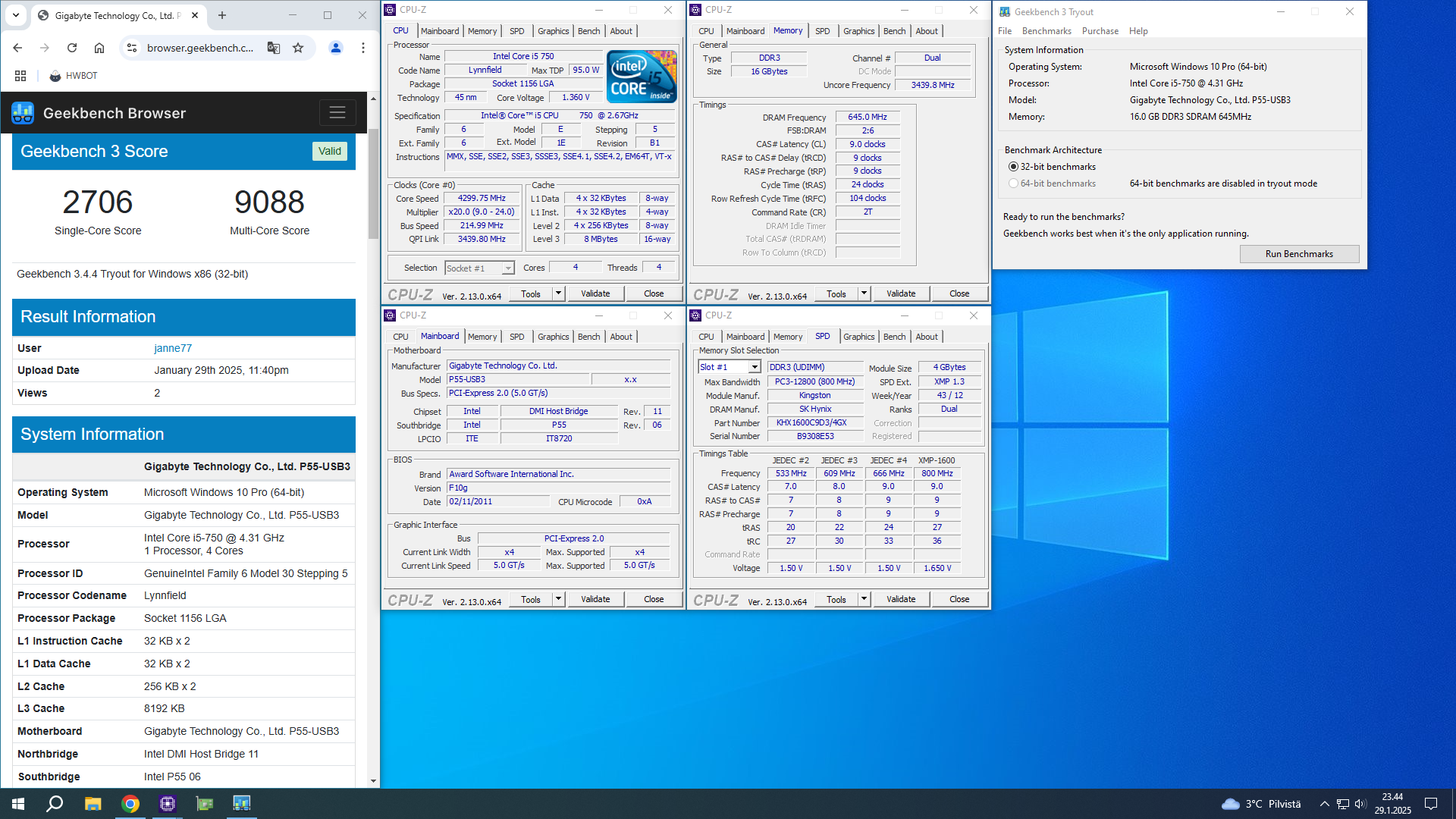Click the KHX1600C9D3/4GX part number field
Screen dimensions: 1456x819
click(x=815, y=422)
